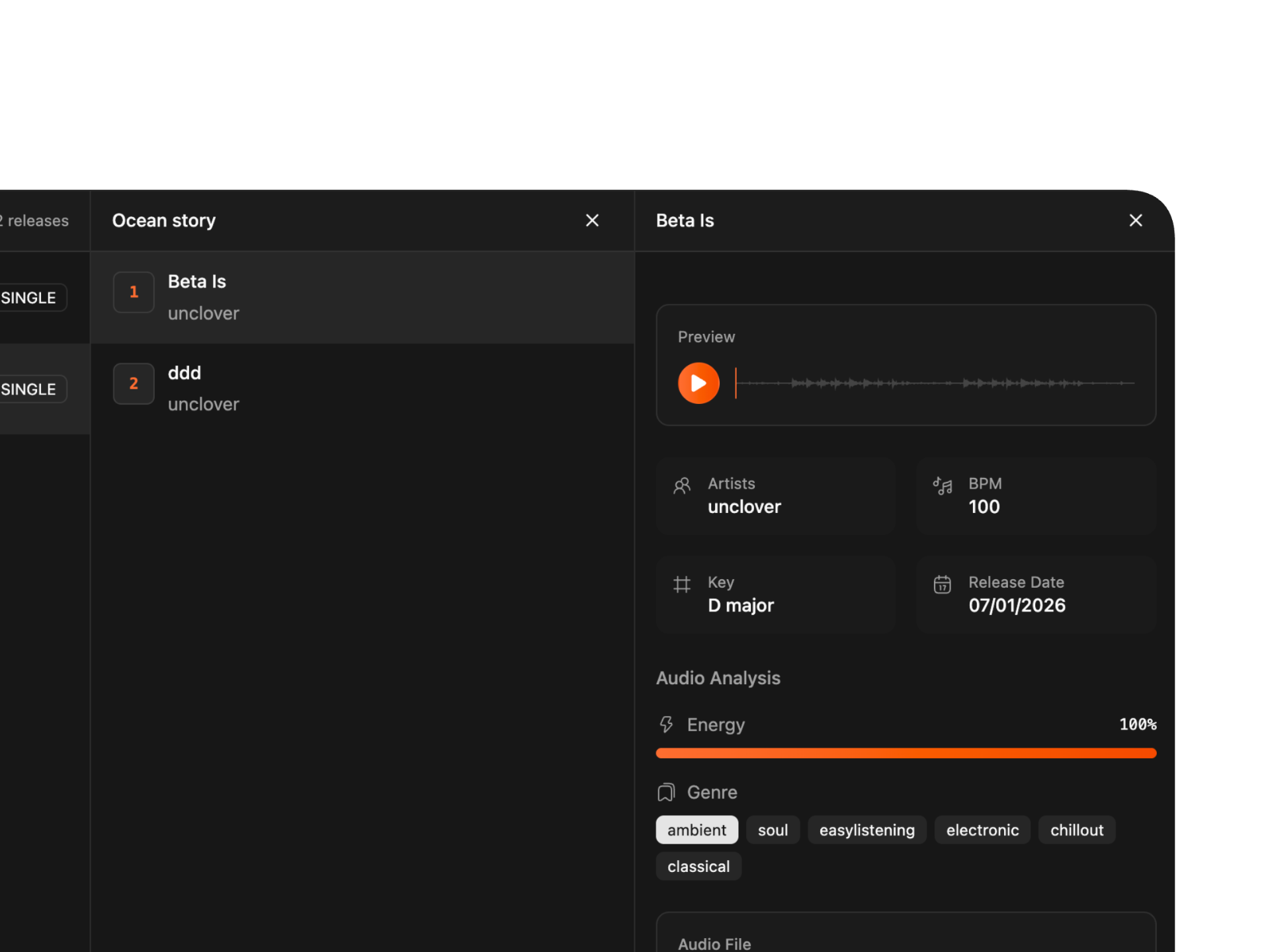
Task: Select the chillout genre tag
Action: [x=1076, y=830]
